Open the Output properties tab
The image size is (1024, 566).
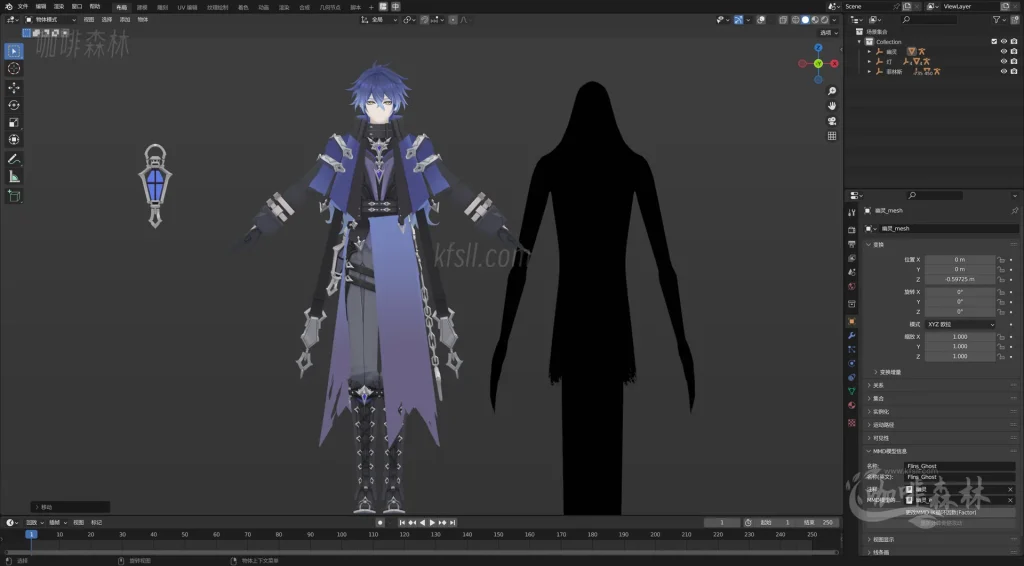click(x=852, y=244)
